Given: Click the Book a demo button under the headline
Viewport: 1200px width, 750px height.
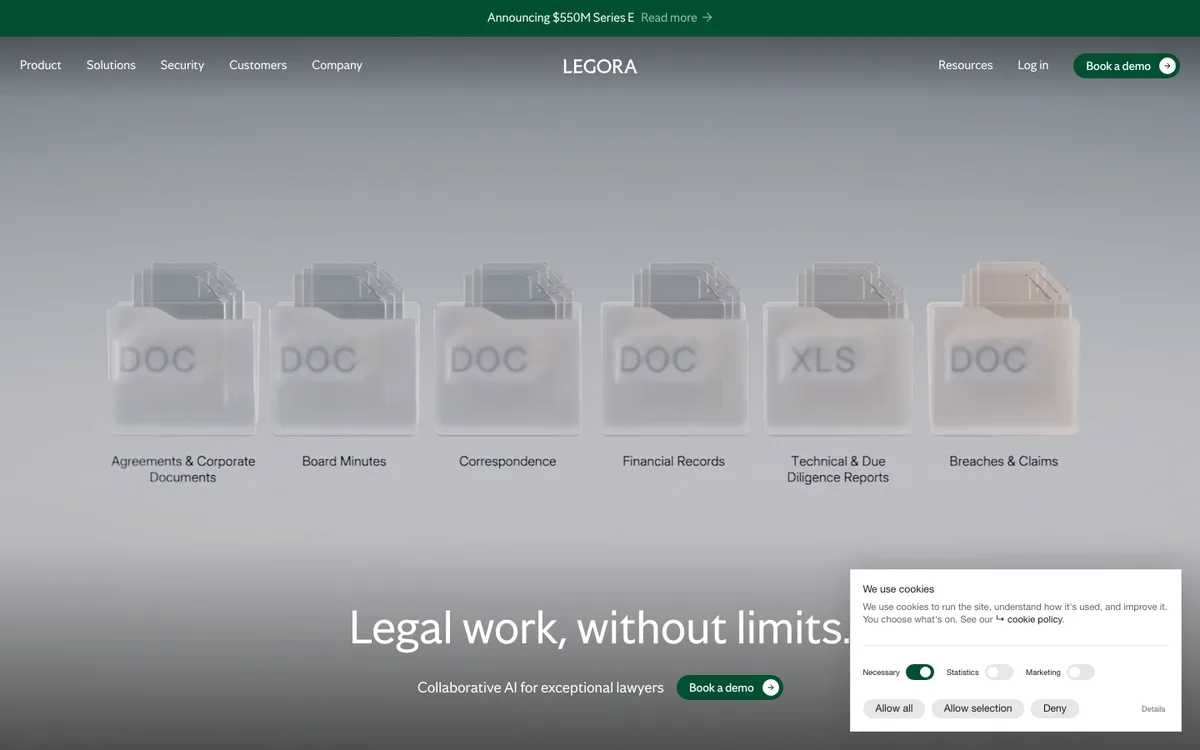Looking at the screenshot, I should 730,688.
